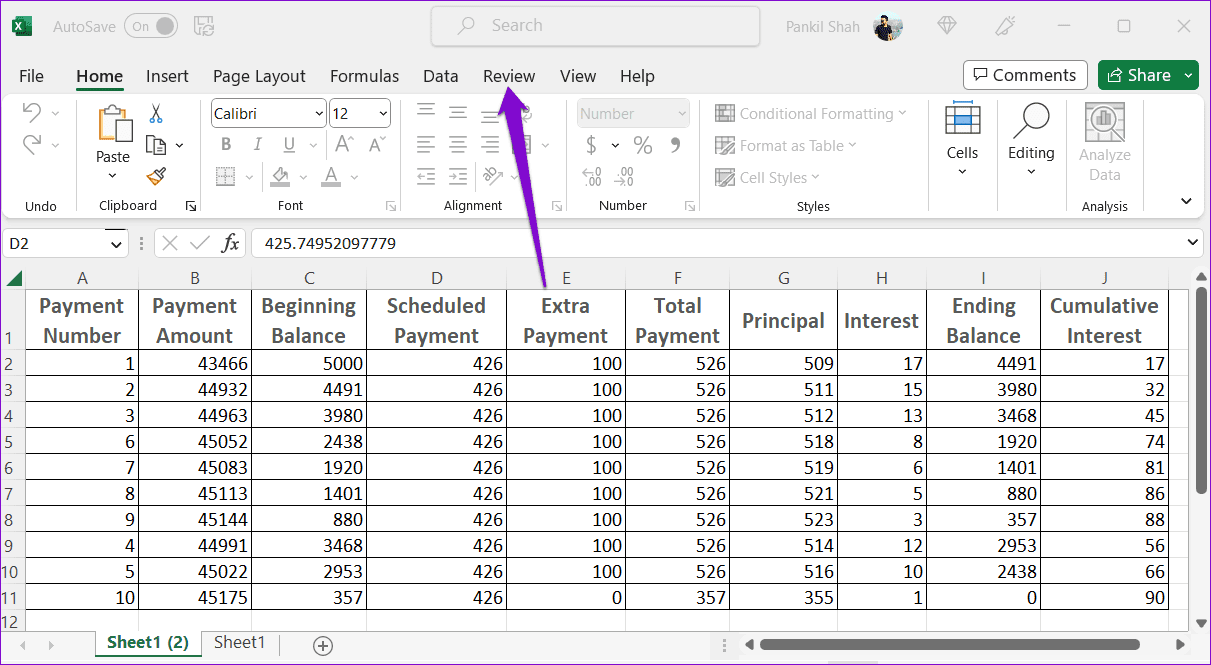Image resolution: width=1211 pixels, height=665 pixels.
Task: Apply cell borders icon
Action: click(224, 177)
